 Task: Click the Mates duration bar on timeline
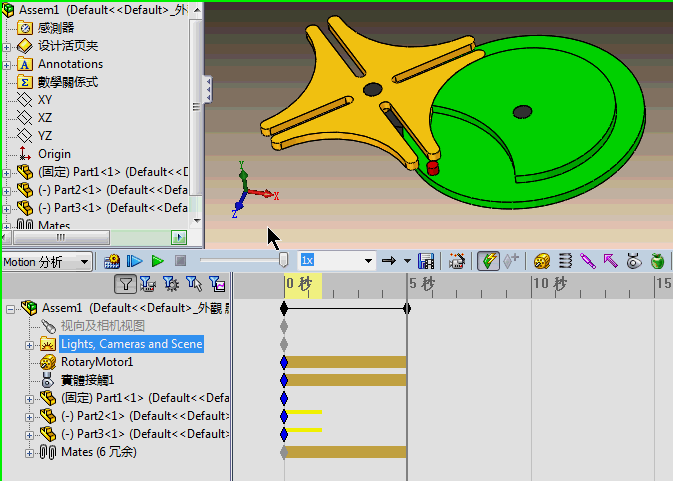[x=346, y=452]
